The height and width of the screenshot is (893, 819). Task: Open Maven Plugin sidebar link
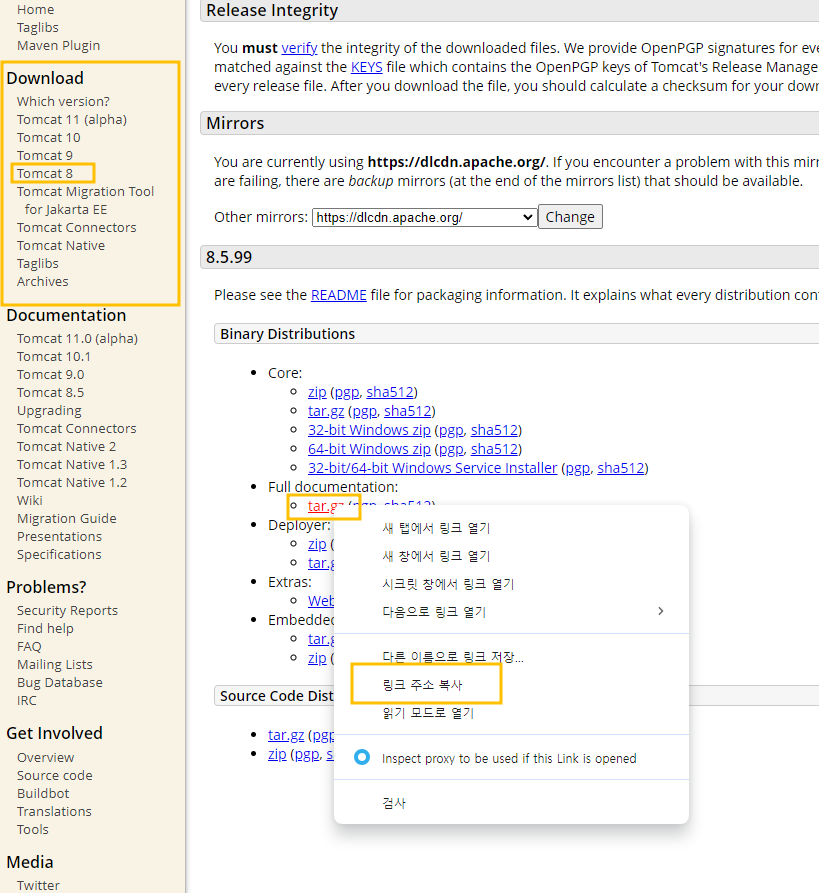coord(58,46)
